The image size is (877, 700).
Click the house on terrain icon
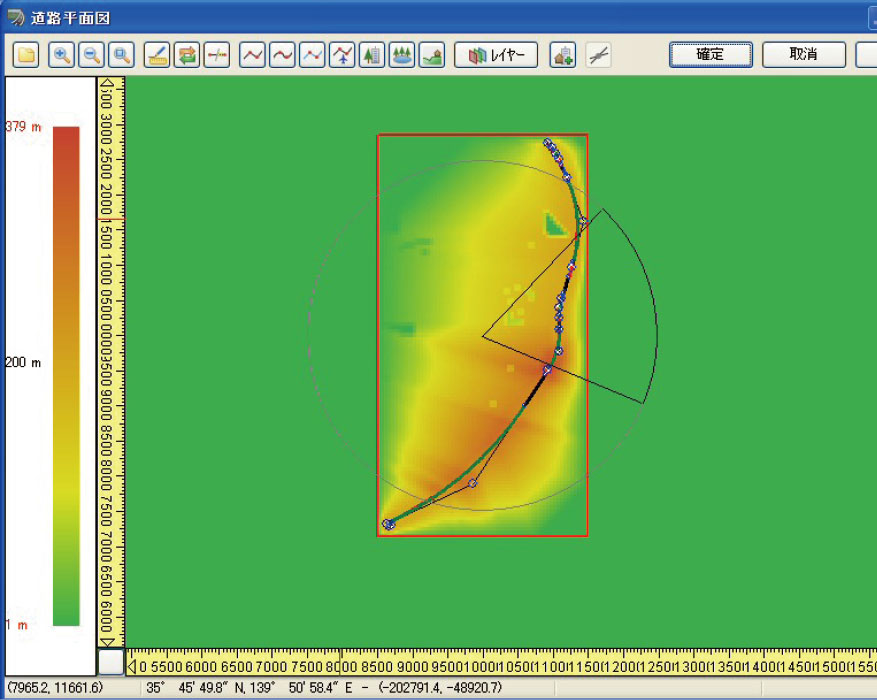coord(432,55)
